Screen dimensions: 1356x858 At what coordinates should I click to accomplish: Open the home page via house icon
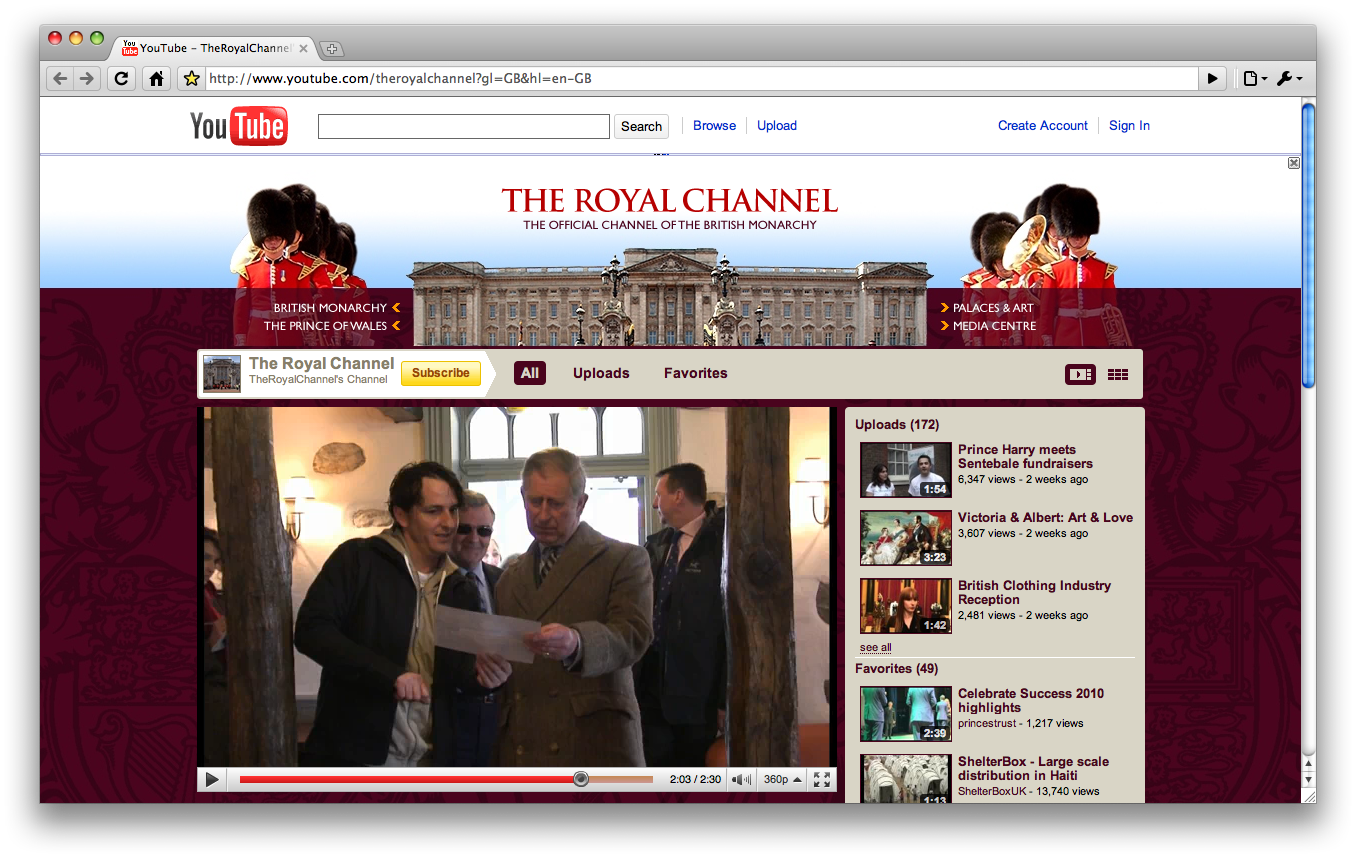coord(156,79)
